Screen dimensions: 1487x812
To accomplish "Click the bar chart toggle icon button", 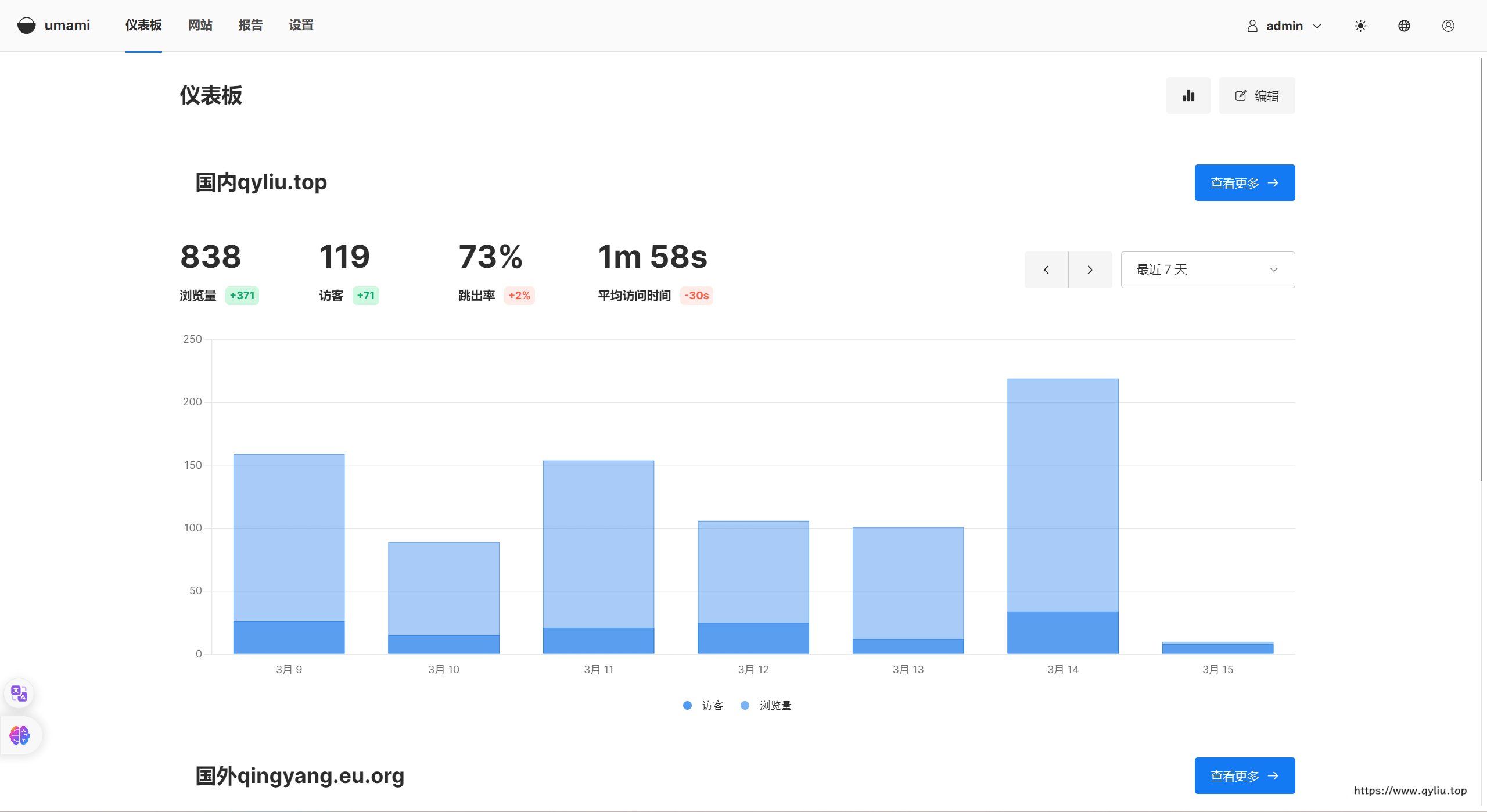I will click(x=1188, y=96).
